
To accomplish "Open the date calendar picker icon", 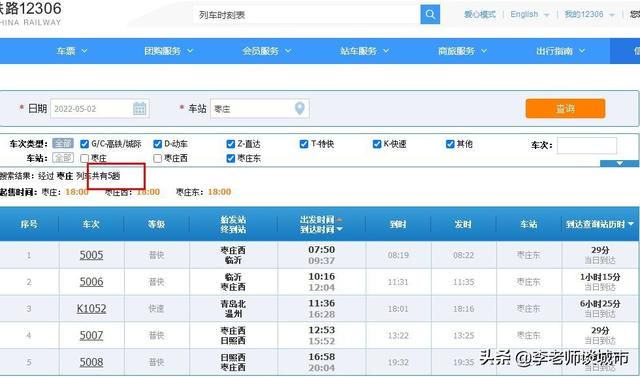I will (140, 109).
